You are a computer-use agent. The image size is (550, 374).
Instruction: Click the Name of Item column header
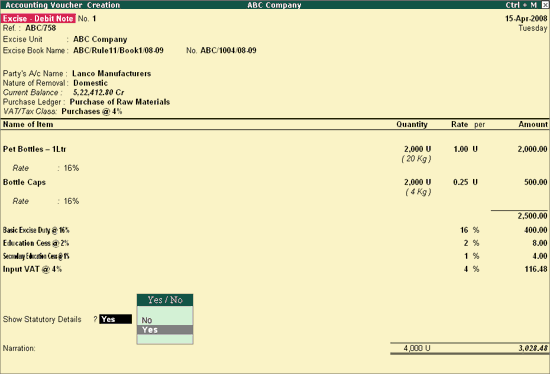point(28,124)
